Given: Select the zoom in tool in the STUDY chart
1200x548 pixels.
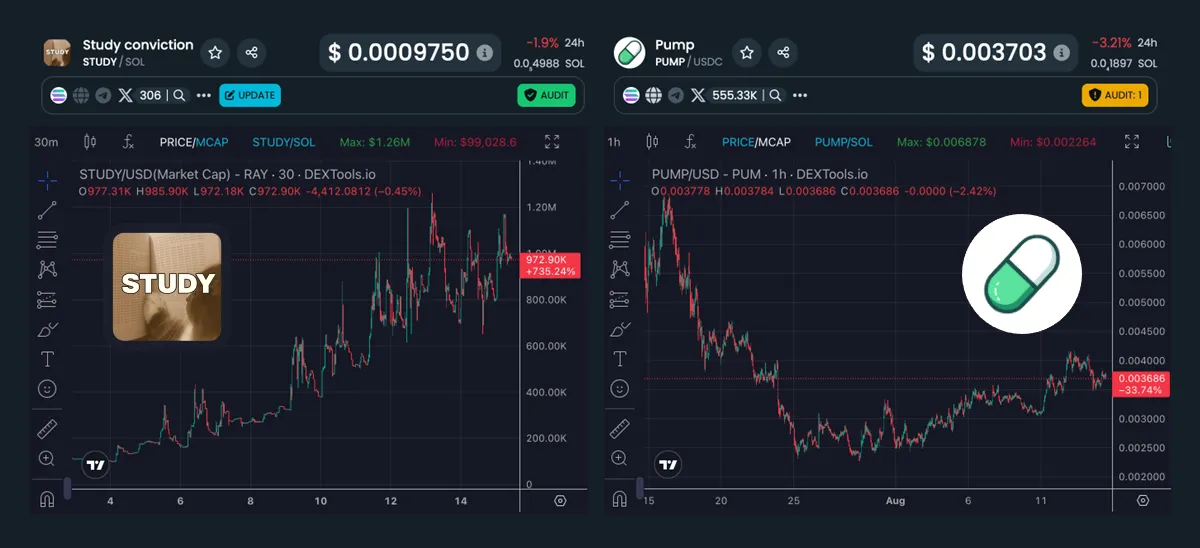Looking at the screenshot, I should tap(47, 458).
